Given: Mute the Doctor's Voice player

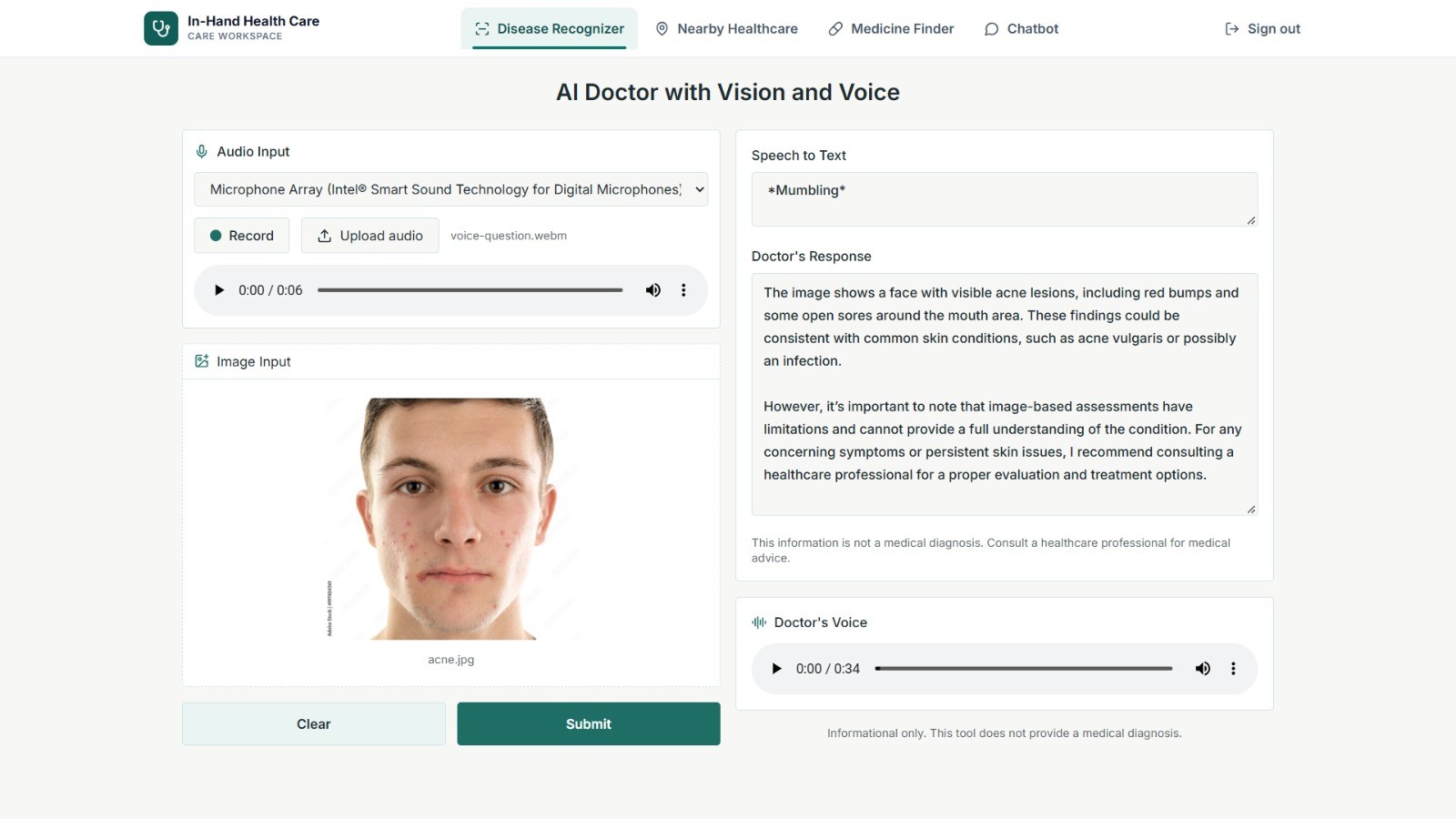Looking at the screenshot, I should [1202, 669].
